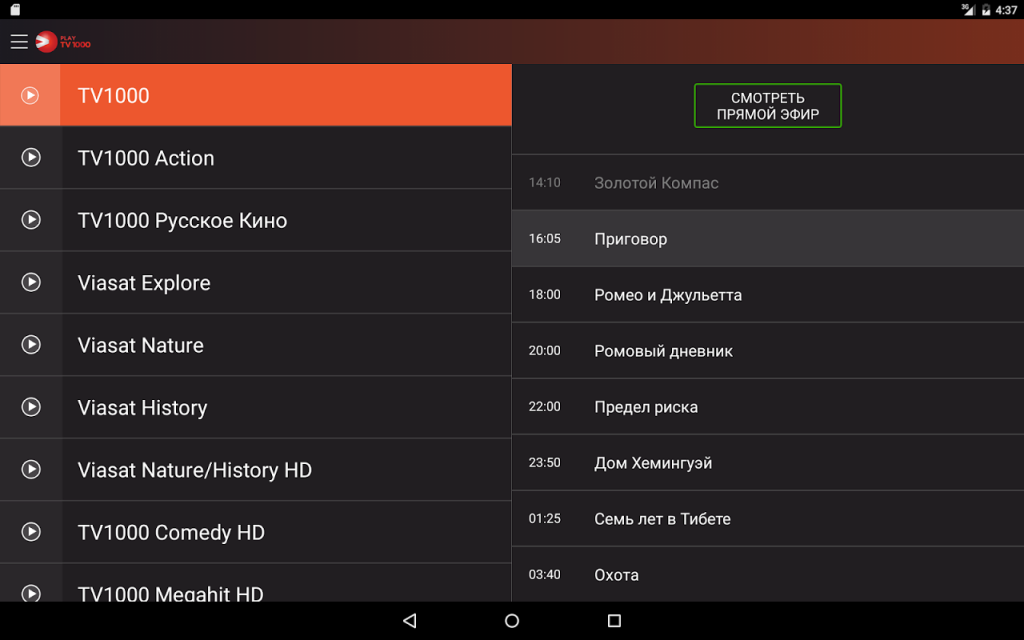
Task: Tap play icon beside TV1000 Action
Action: coord(31,157)
